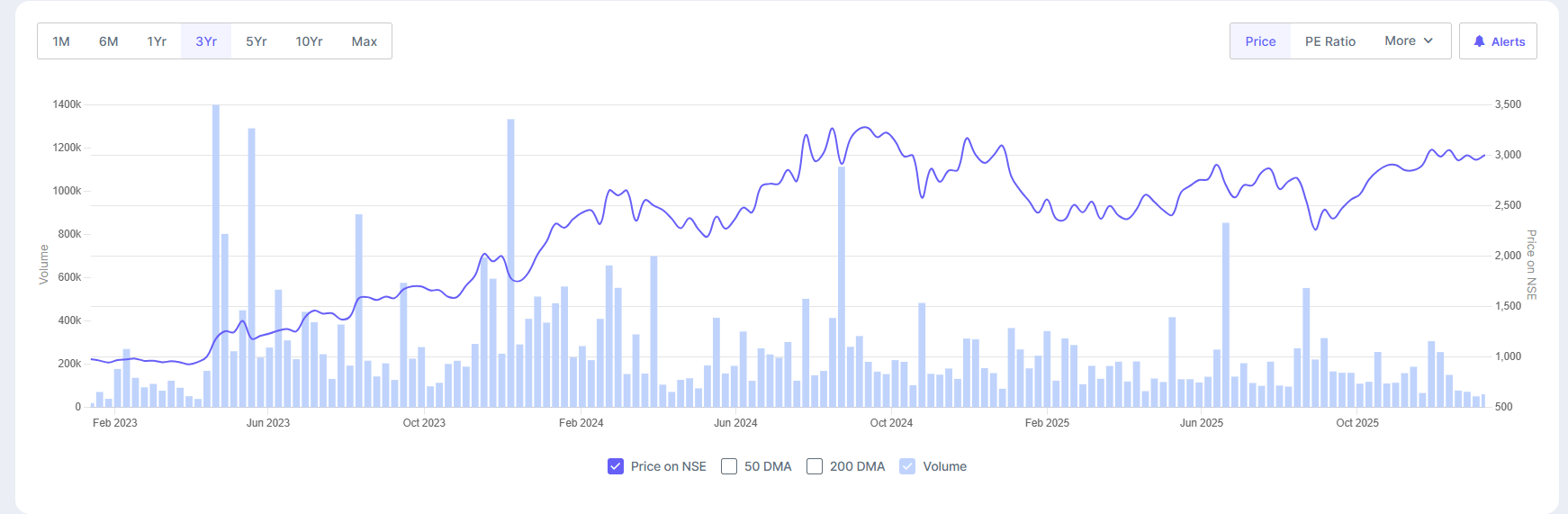This screenshot has width=1568, height=514.
Task: Enable the 50 DMA checkbox
Action: click(x=729, y=466)
